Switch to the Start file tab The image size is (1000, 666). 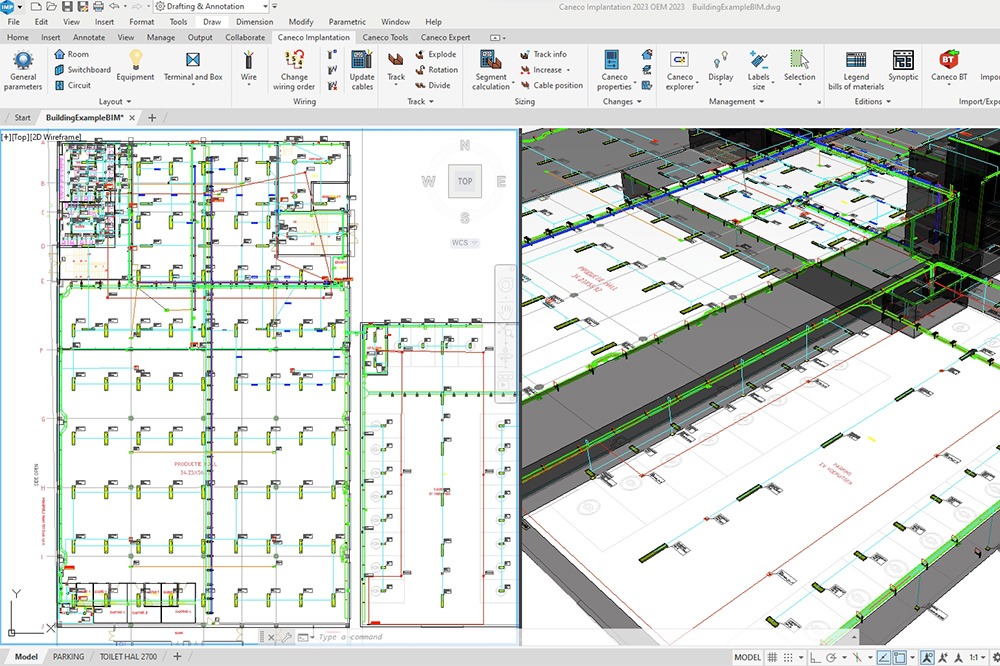22,117
